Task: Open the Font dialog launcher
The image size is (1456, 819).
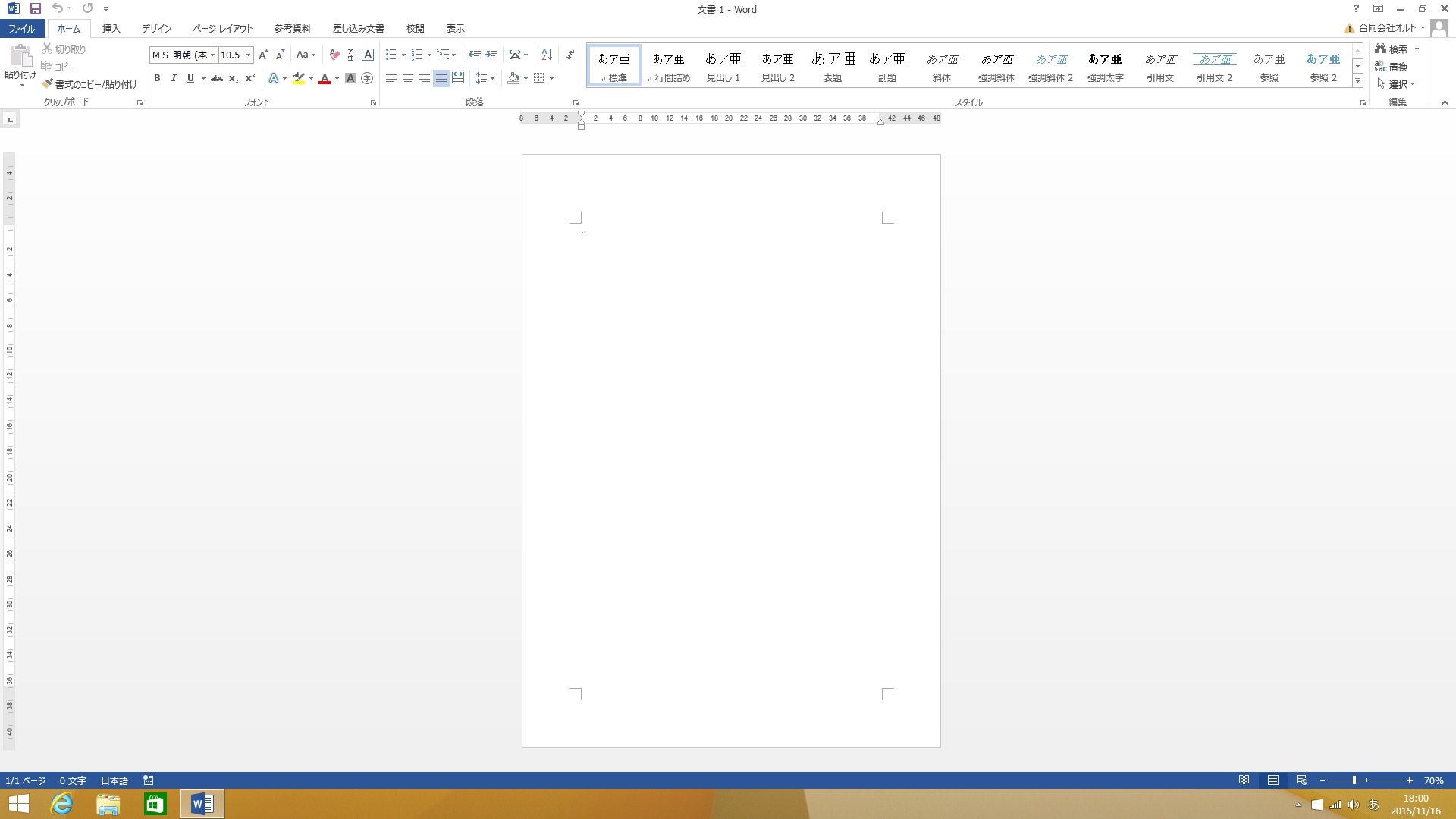Action: coord(373,102)
